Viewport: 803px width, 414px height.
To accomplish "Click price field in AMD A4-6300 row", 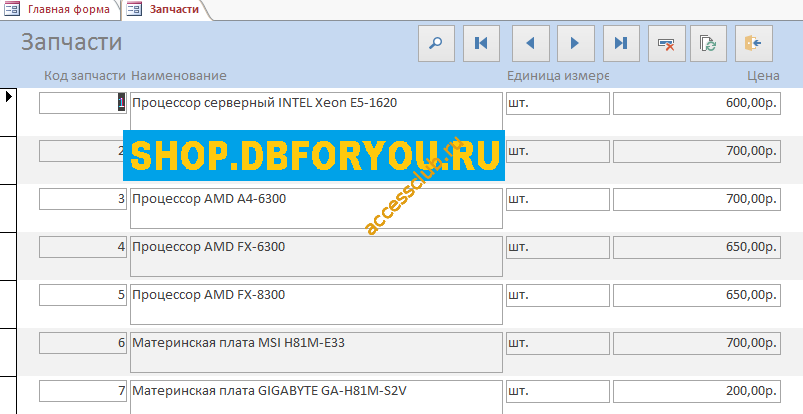I will pyautogui.click(x=697, y=199).
